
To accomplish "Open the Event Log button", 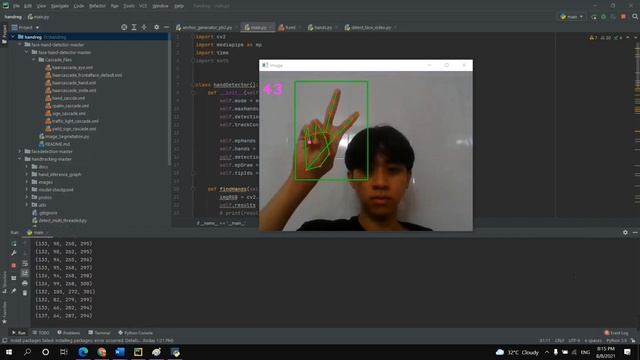I will pos(616,333).
